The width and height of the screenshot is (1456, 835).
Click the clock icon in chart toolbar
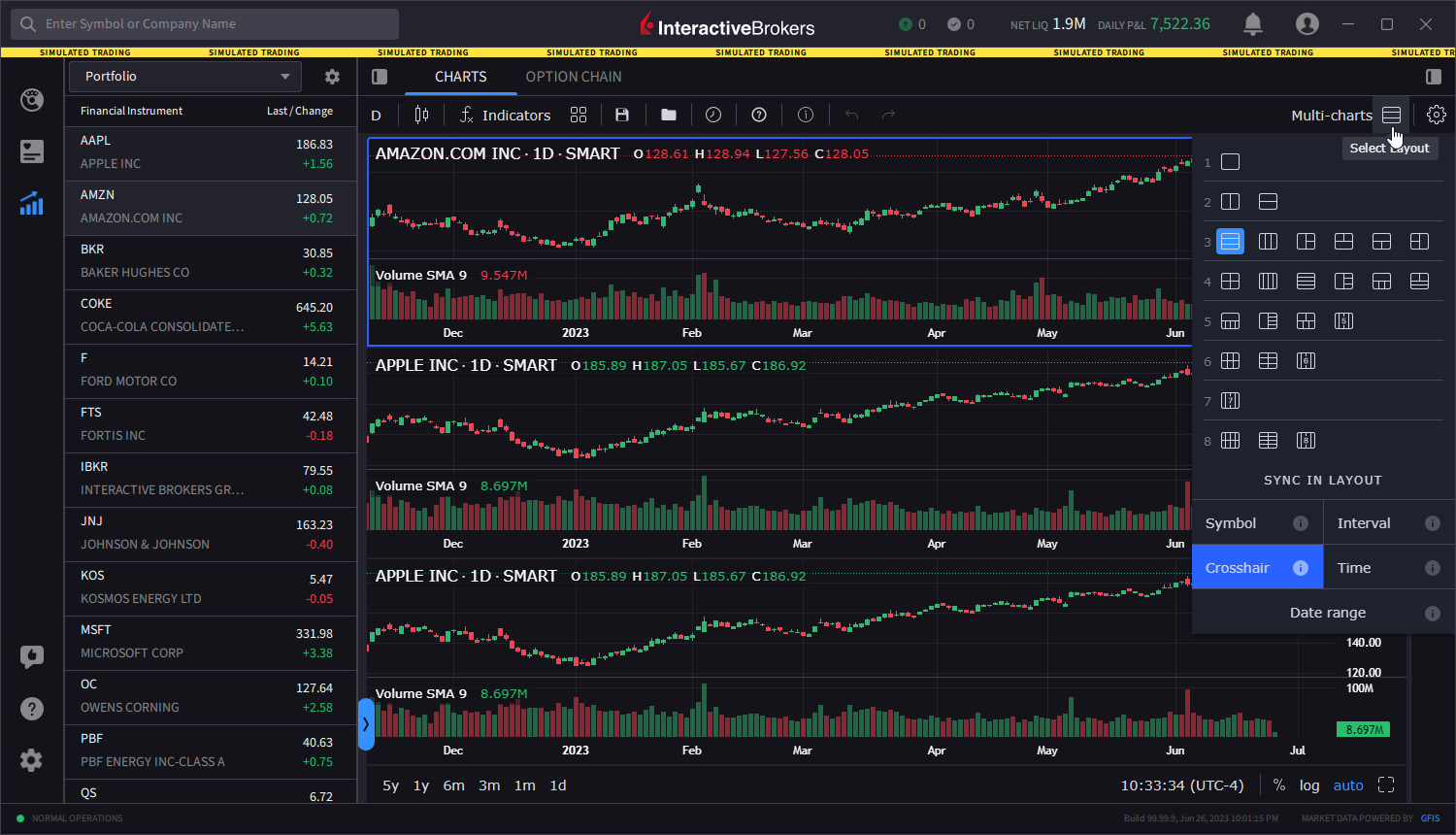pyautogui.click(x=713, y=115)
